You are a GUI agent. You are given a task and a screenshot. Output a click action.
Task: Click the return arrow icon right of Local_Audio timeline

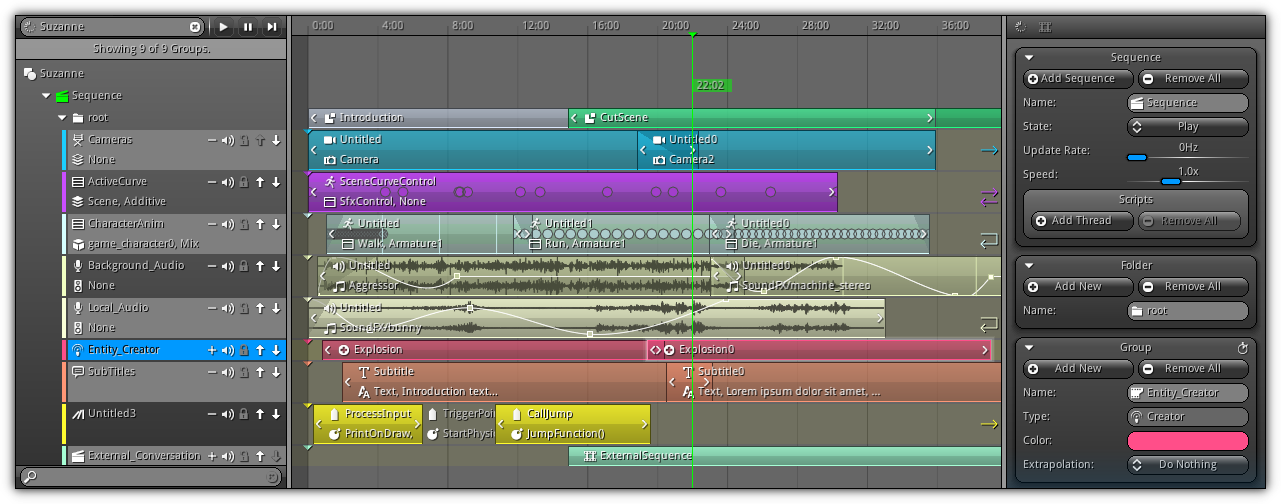click(x=989, y=324)
